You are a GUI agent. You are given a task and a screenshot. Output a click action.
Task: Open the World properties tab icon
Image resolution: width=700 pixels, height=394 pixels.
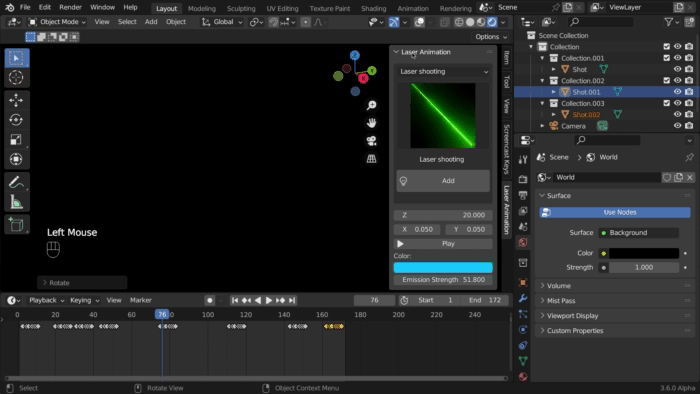[523, 242]
